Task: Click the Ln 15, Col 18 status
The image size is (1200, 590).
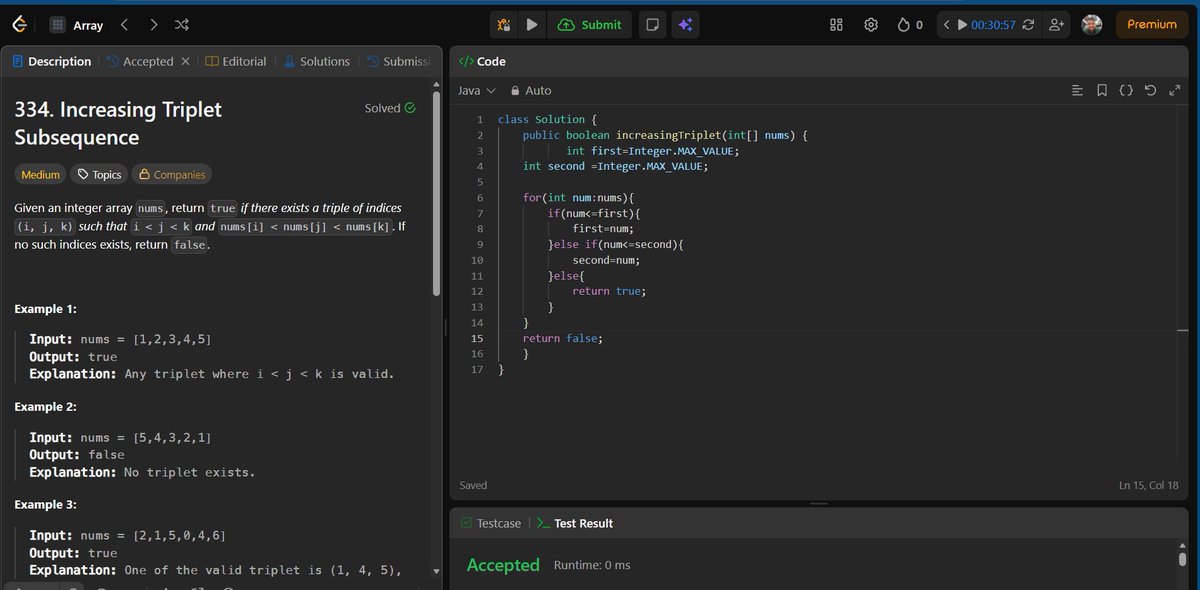Action: [x=1148, y=485]
